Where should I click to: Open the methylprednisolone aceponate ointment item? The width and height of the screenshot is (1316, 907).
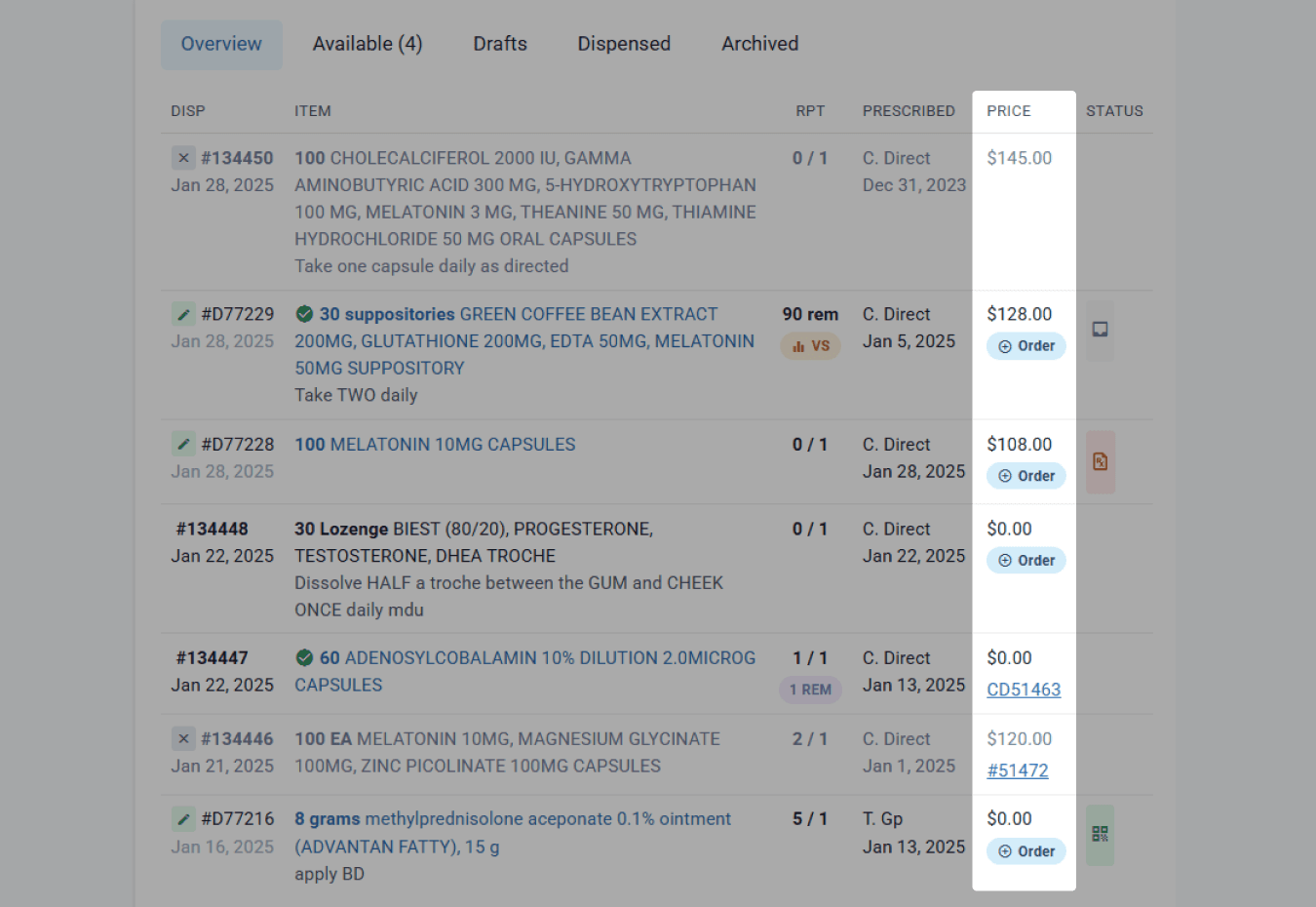(513, 833)
